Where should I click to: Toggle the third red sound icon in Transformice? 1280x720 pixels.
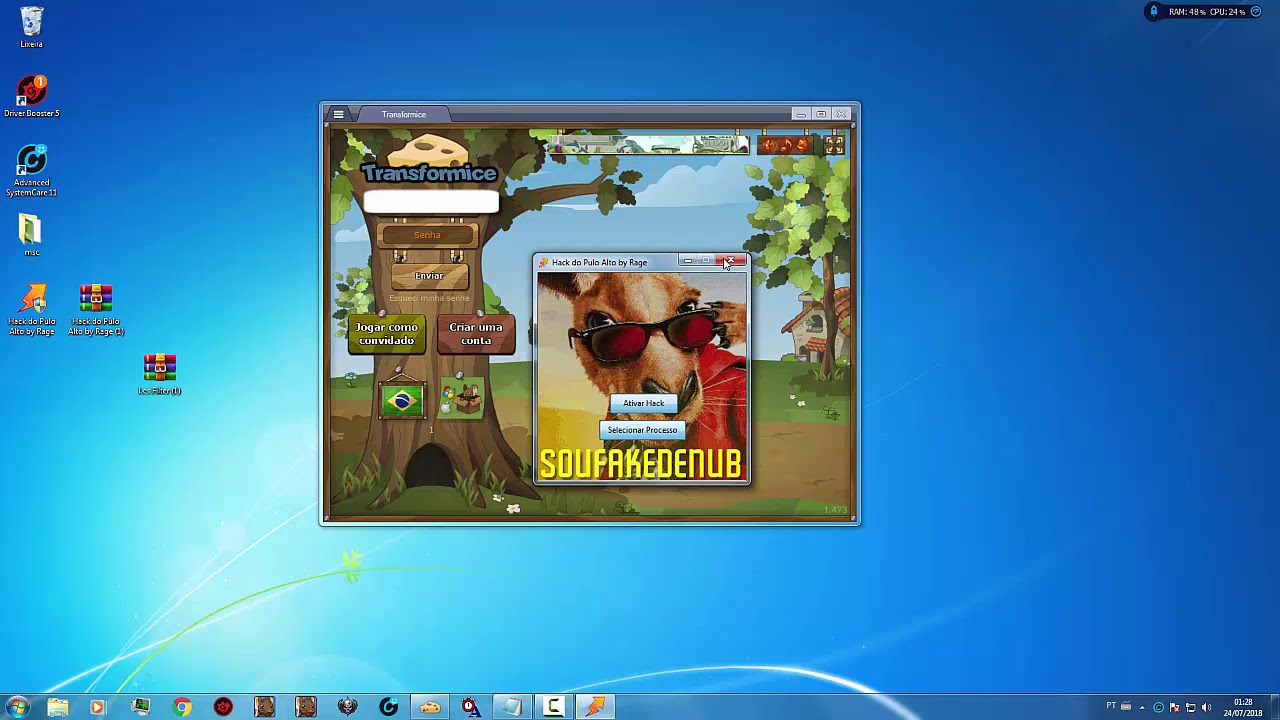(x=802, y=146)
